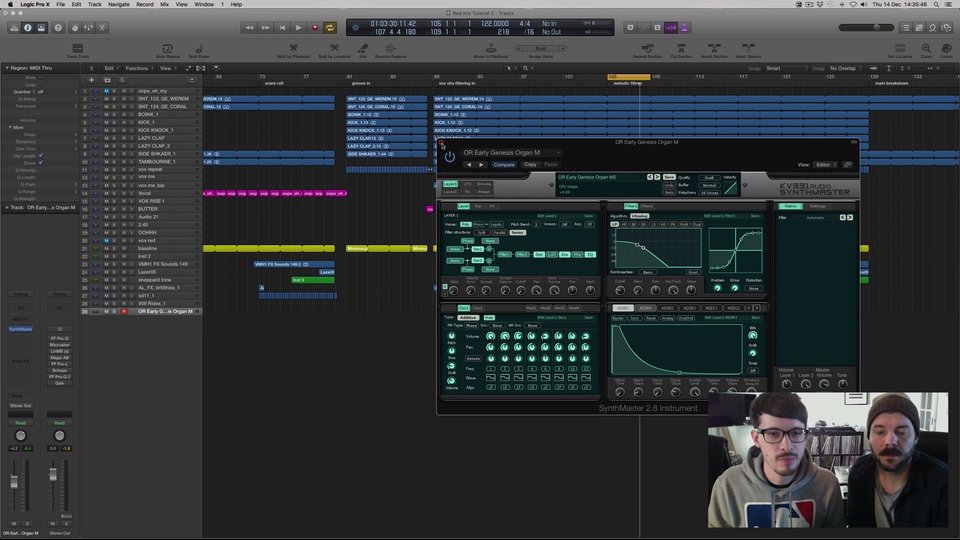Click the plugin Compare button

(x=504, y=164)
